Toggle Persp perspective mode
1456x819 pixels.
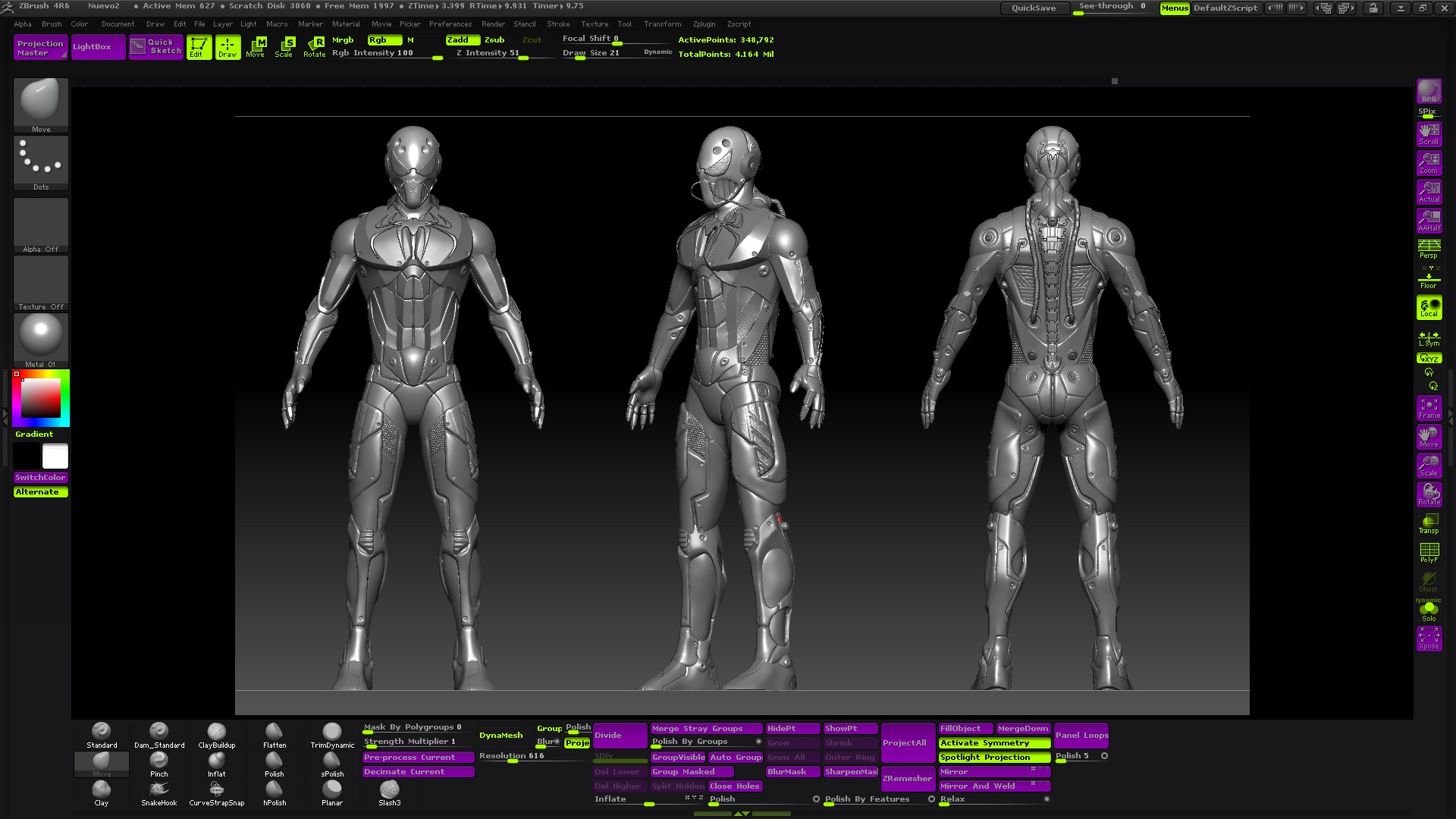click(x=1429, y=249)
